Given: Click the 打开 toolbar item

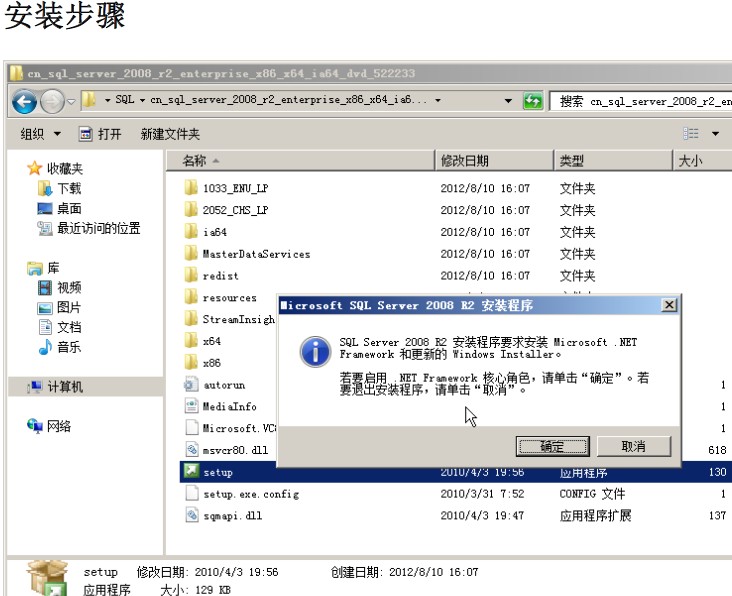Looking at the screenshot, I should (101, 134).
